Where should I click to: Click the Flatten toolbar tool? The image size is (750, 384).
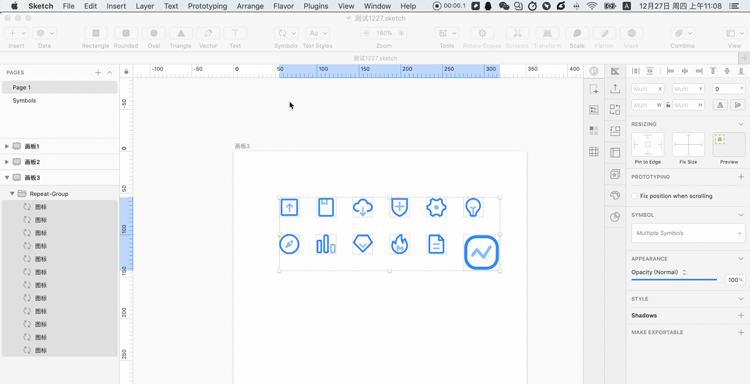(x=604, y=33)
